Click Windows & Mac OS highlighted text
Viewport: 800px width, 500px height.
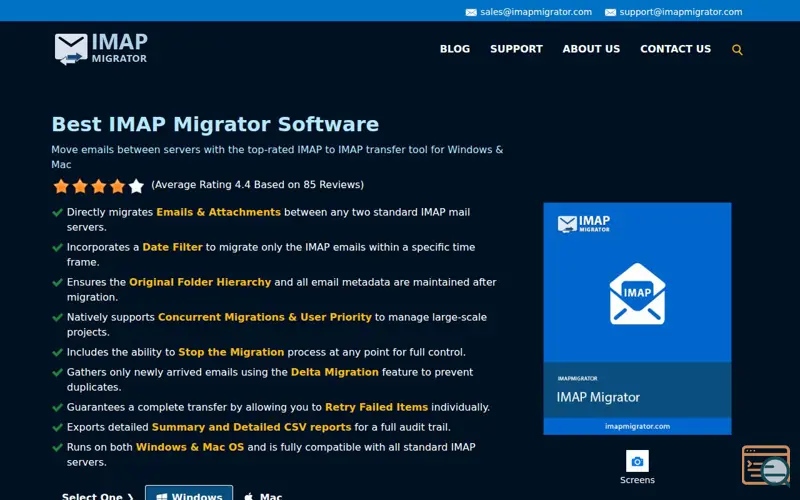pos(190,447)
